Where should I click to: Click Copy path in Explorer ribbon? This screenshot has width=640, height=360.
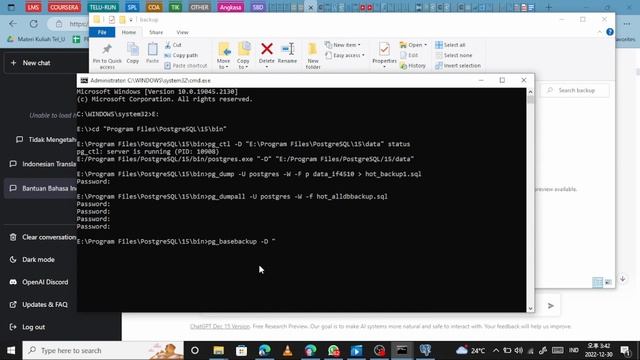pyautogui.click(x=181, y=55)
